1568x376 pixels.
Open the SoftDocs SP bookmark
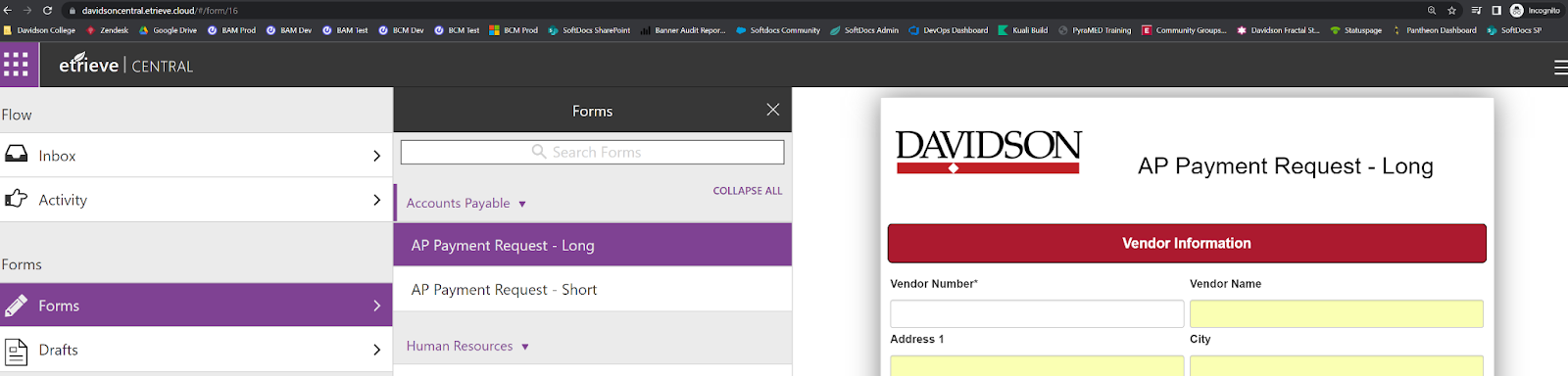tap(1514, 30)
